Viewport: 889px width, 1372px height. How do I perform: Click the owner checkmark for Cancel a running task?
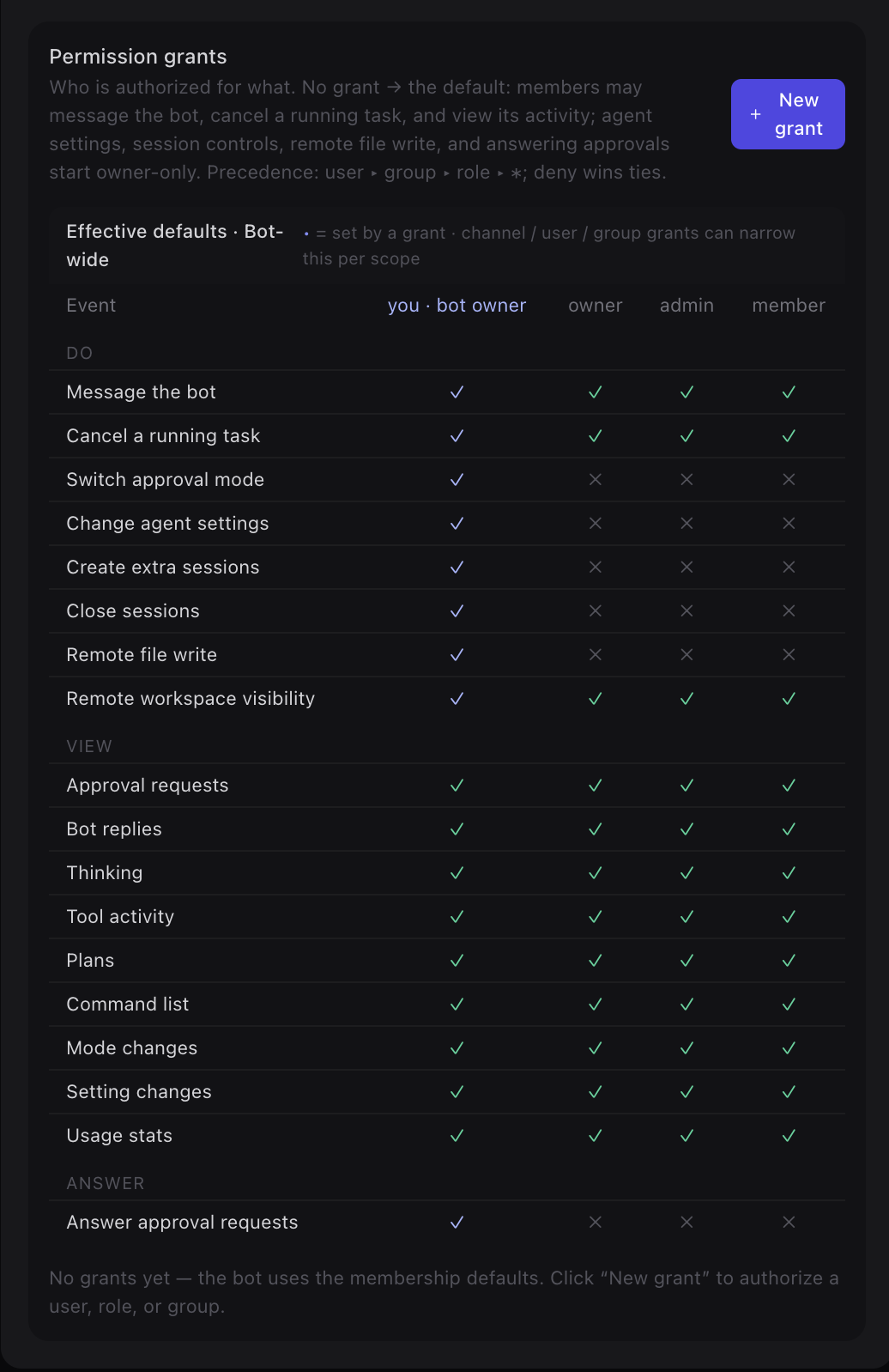(595, 436)
